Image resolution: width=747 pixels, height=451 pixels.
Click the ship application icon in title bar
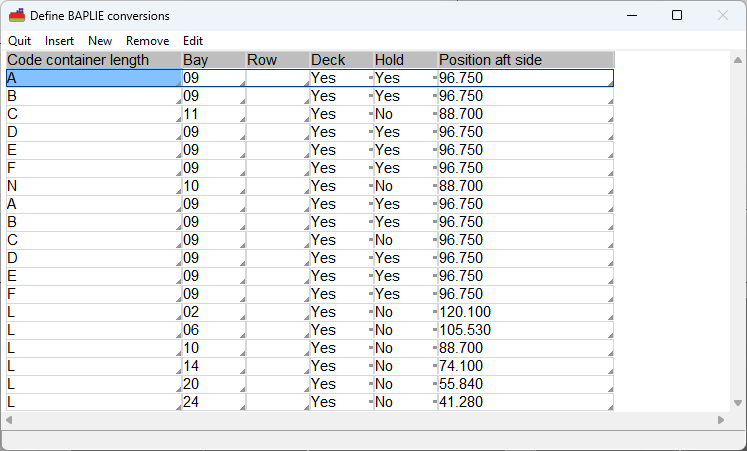17,15
